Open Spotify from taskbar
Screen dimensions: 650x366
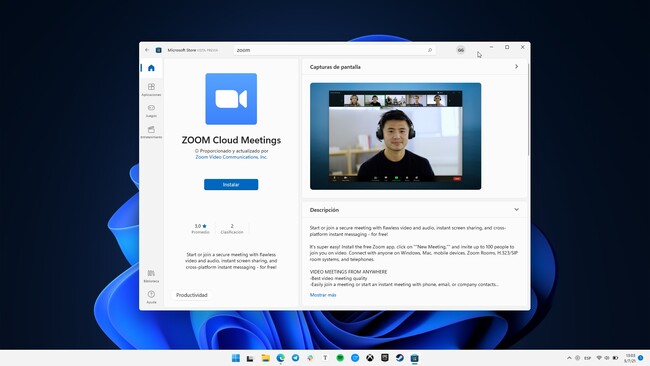[340, 358]
